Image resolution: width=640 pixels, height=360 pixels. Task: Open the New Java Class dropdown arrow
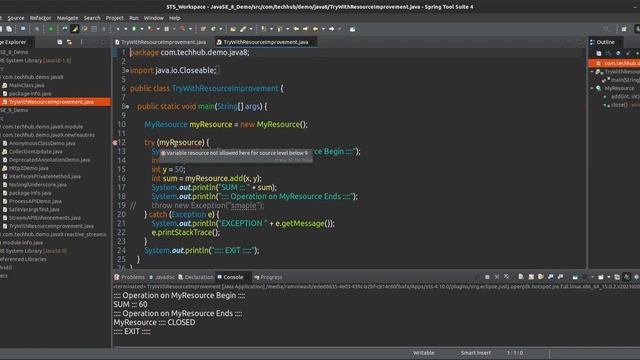click(221, 29)
